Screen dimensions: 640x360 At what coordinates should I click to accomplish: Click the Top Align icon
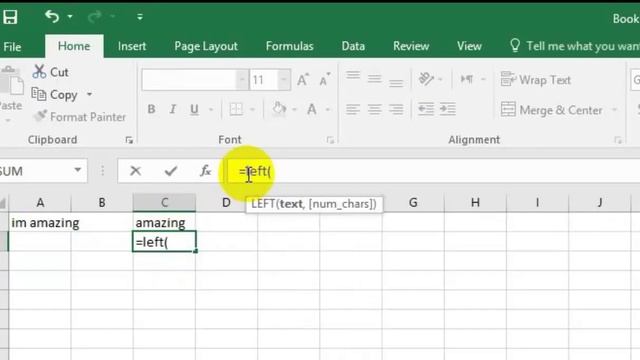pos(353,76)
